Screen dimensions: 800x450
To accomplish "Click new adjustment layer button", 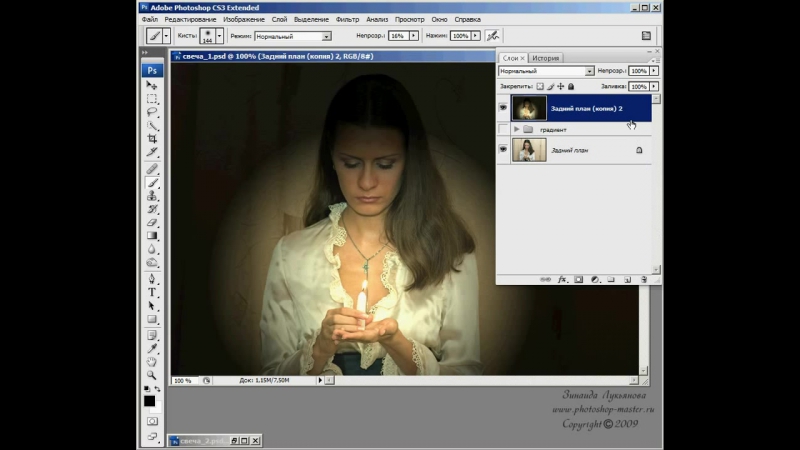I will (595, 280).
